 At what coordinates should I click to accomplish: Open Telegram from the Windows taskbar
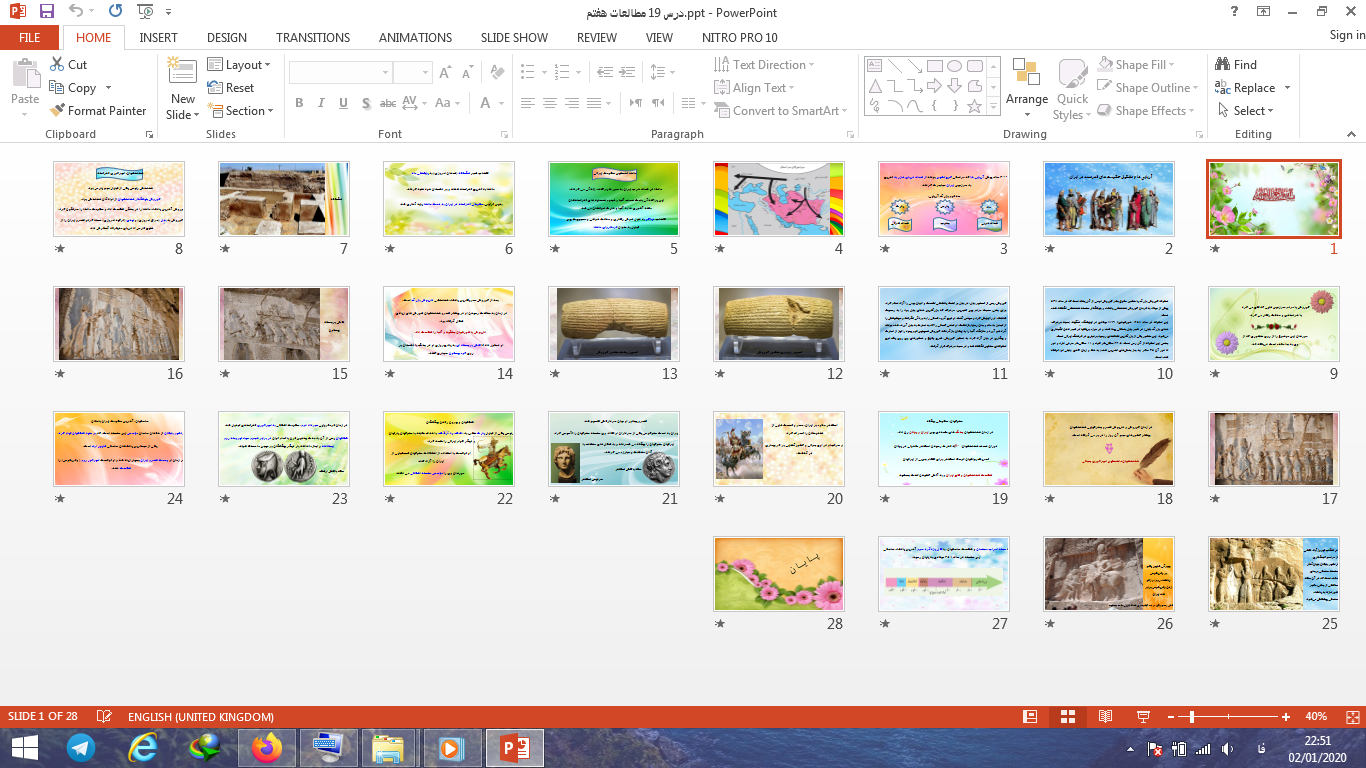(x=81, y=747)
